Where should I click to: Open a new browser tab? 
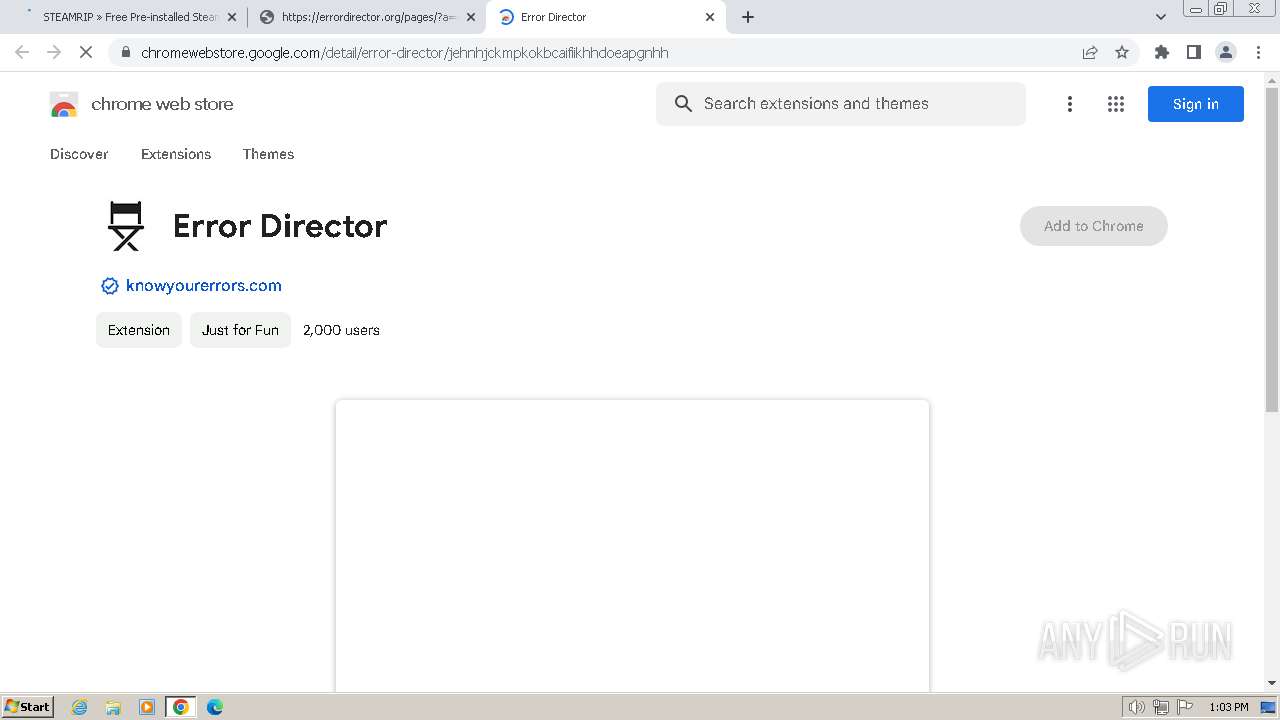tap(748, 17)
